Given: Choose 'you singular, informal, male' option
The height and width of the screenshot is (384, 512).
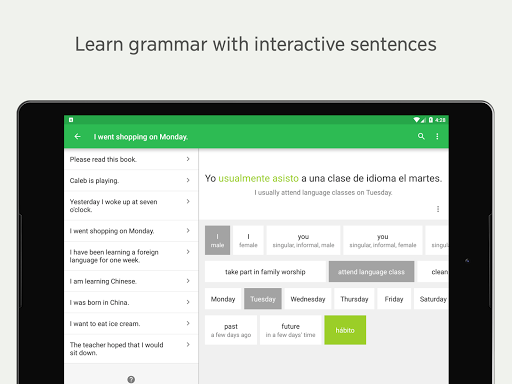Looking at the screenshot, I should 303,240.
